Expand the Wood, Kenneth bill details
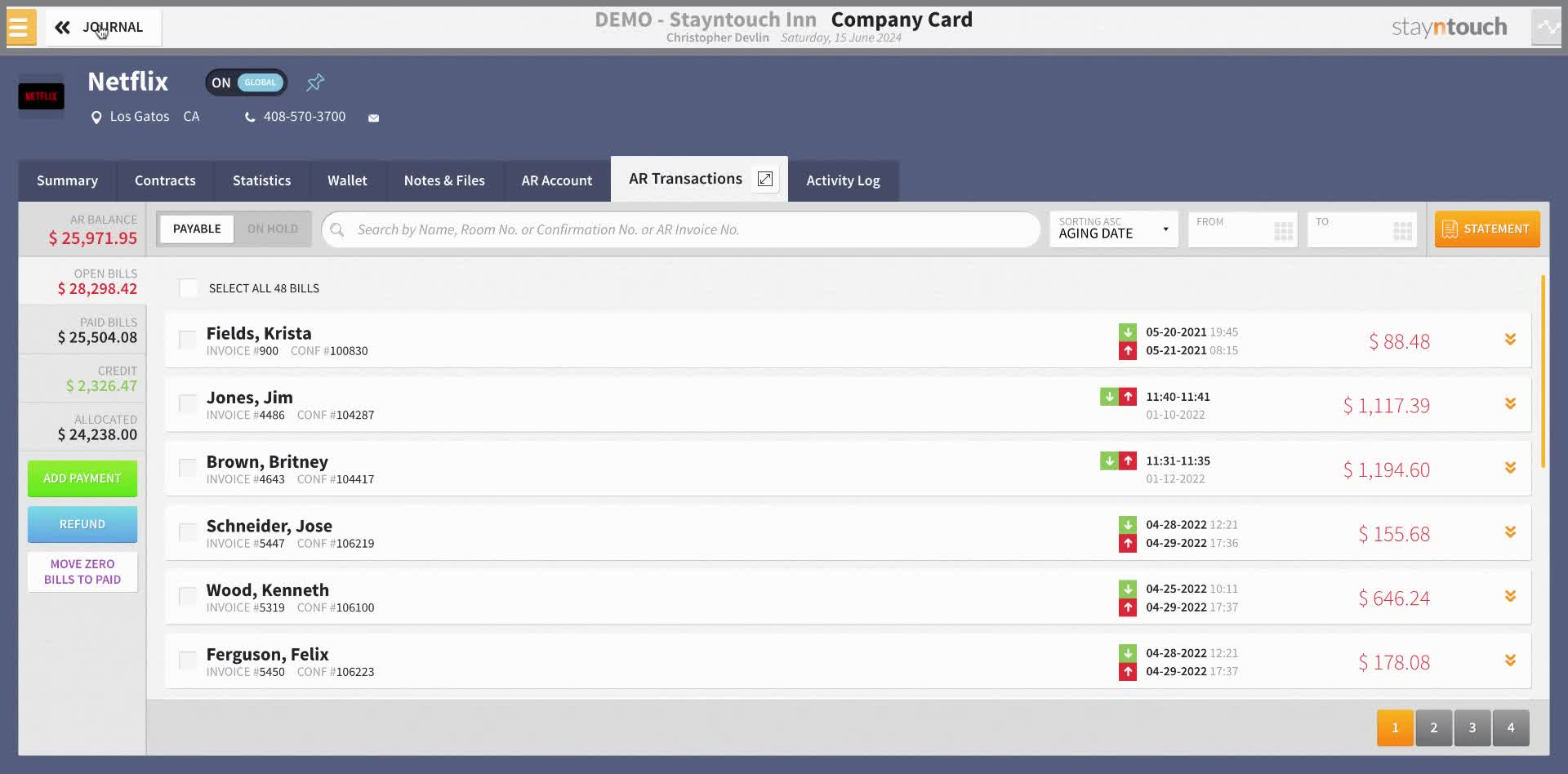Image resolution: width=1568 pixels, height=774 pixels. [1510, 597]
